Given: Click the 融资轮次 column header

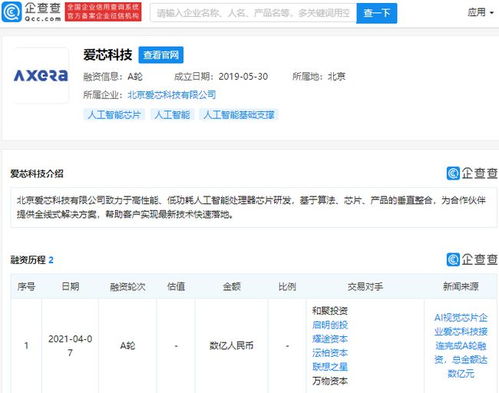Looking at the screenshot, I should 128,287.
